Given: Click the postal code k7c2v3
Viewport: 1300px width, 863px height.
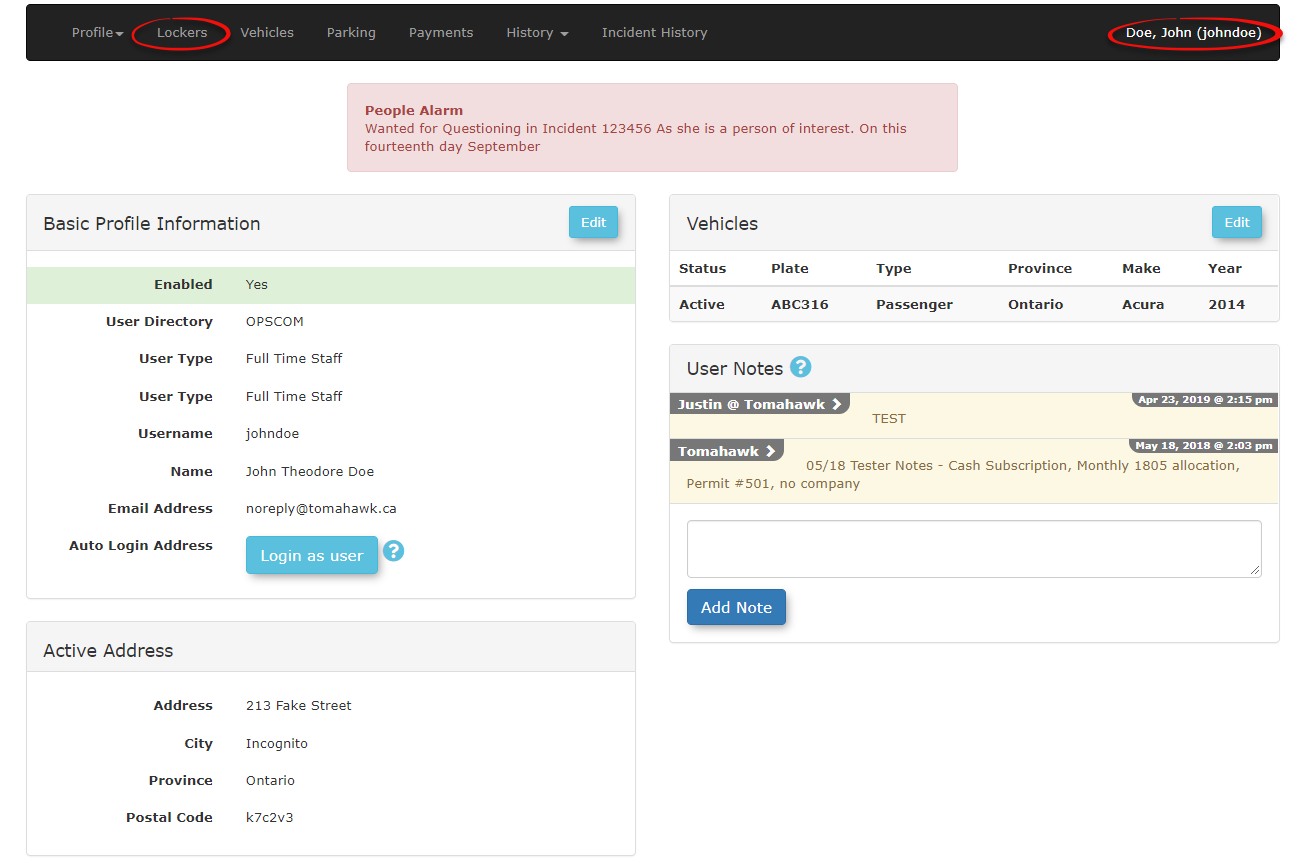Looking at the screenshot, I should point(269,817).
